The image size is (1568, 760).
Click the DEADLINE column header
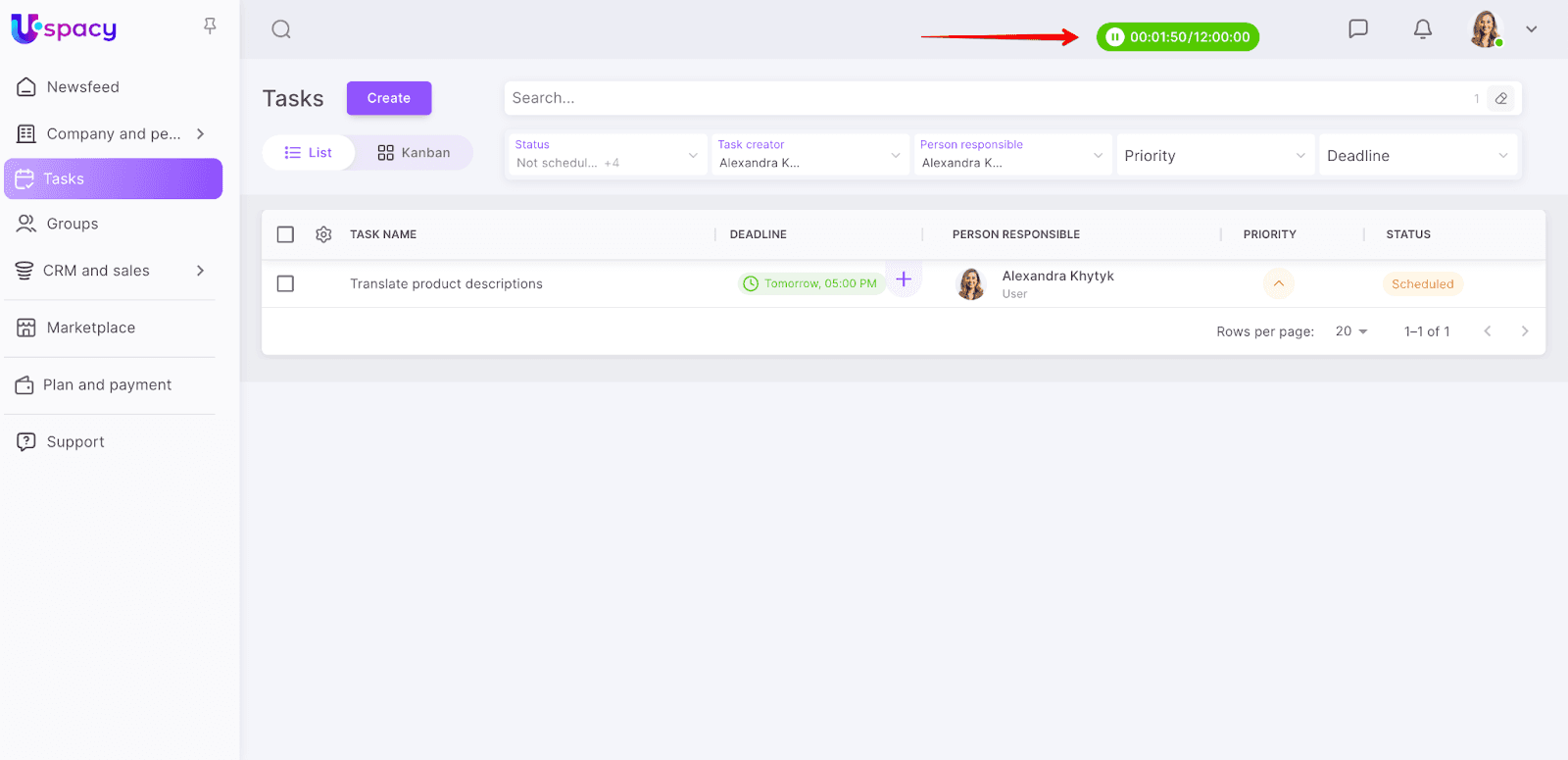pyautogui.click(x=759, y=234)
